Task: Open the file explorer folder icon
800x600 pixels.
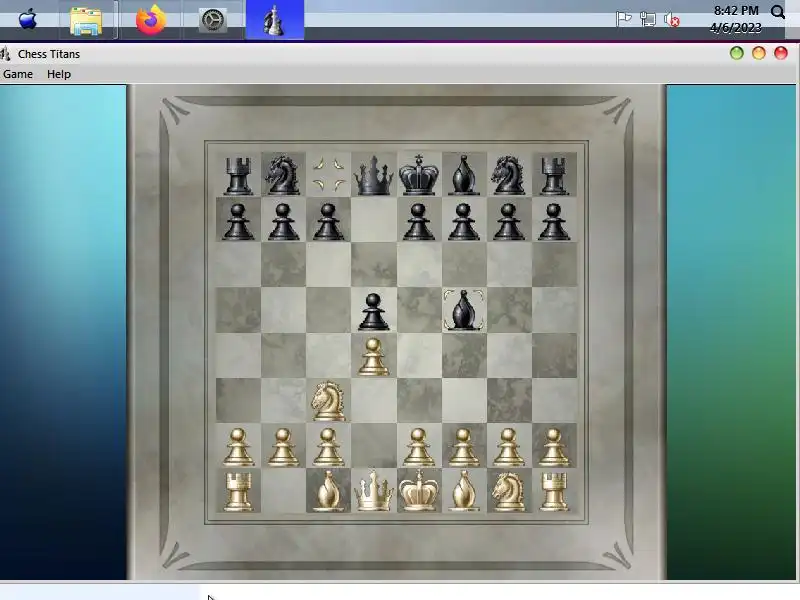Action: coord(86,20)
